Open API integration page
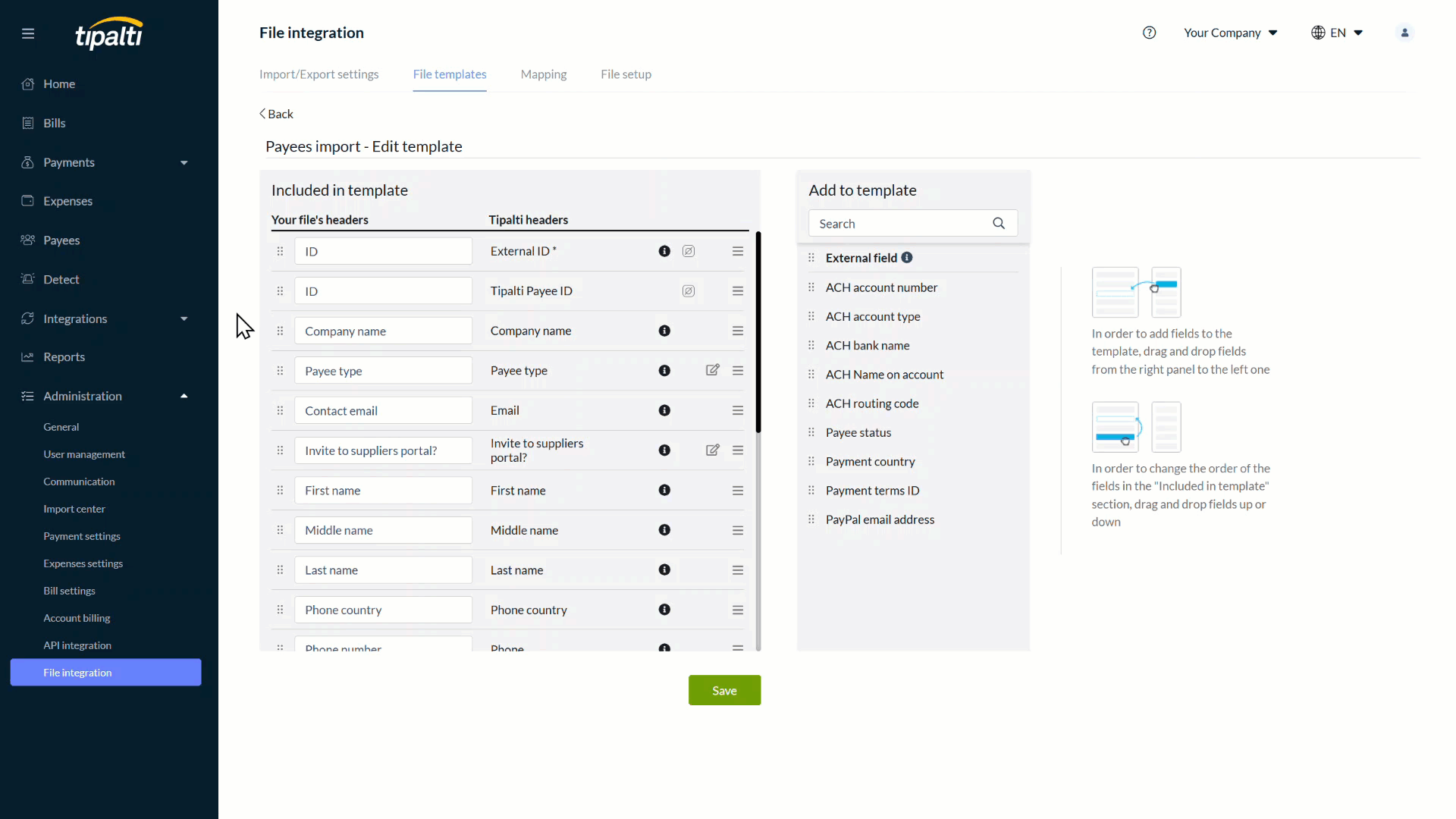Screen dimensions: 1456x819 pyautogui.click(x=77, y=645)
